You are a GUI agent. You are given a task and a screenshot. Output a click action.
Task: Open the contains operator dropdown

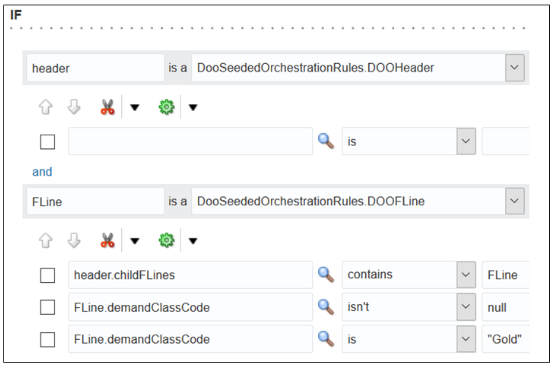466,275
